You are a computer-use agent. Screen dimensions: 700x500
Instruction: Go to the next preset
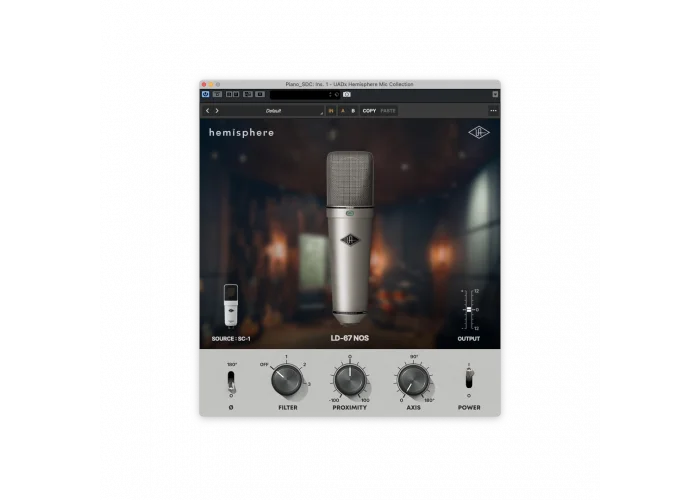217,111
